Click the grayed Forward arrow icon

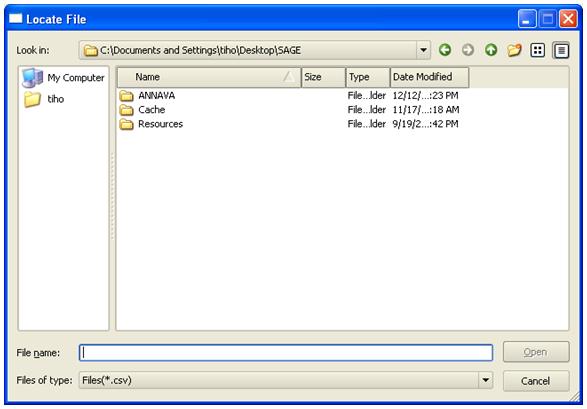468,50
